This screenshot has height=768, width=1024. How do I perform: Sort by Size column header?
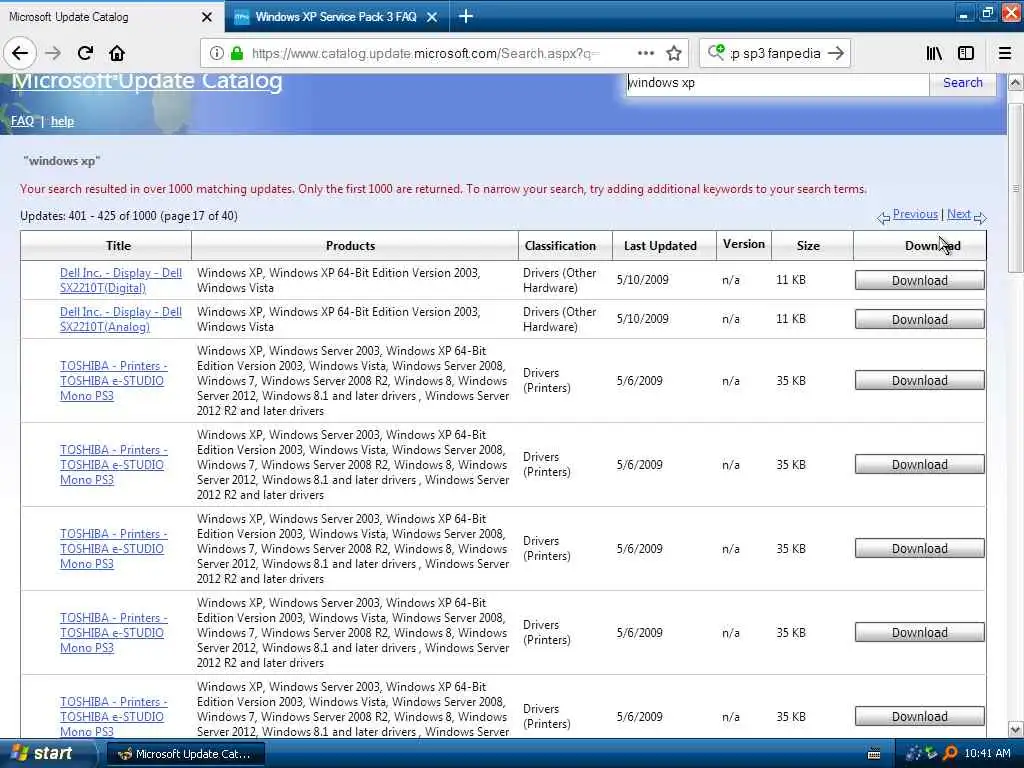[x=808, y=246]
